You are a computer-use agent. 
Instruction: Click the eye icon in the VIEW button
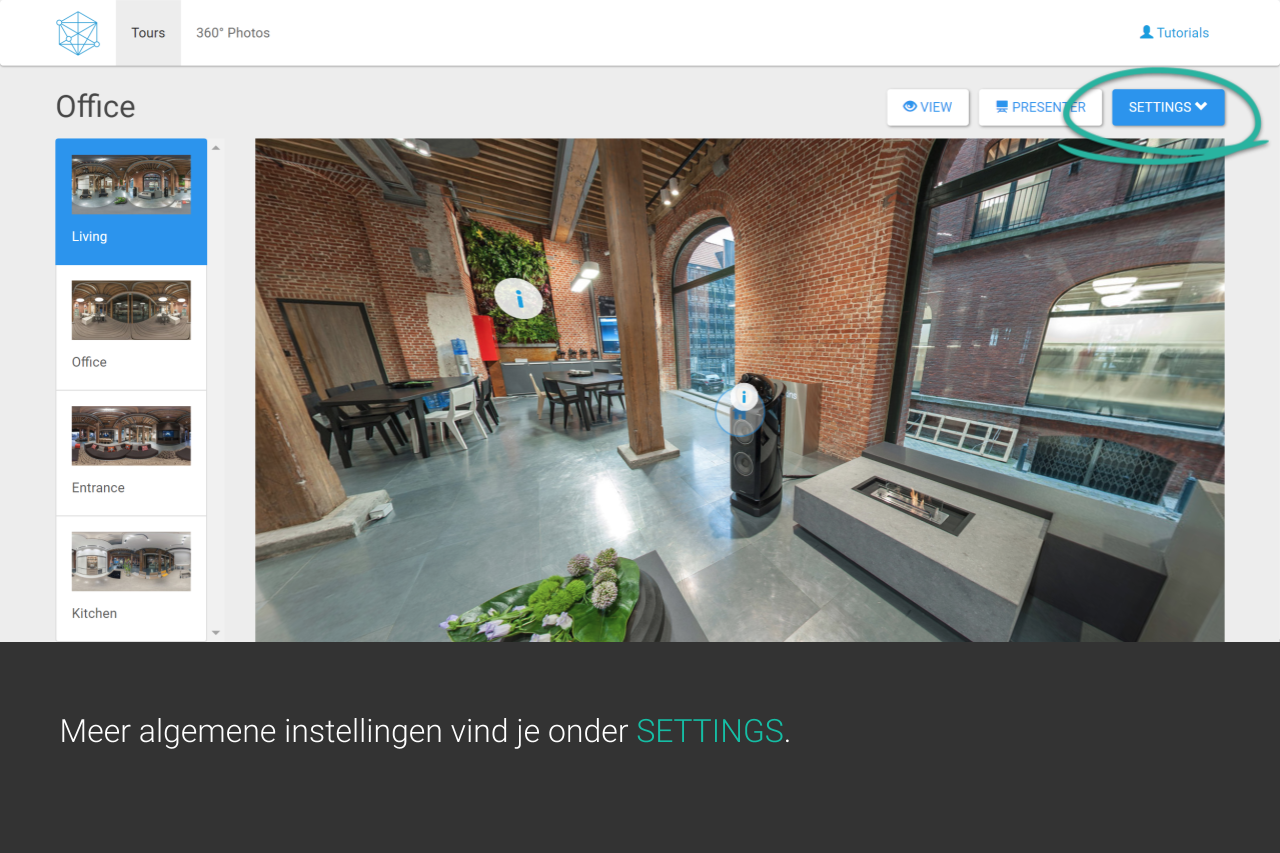point(910,107)
